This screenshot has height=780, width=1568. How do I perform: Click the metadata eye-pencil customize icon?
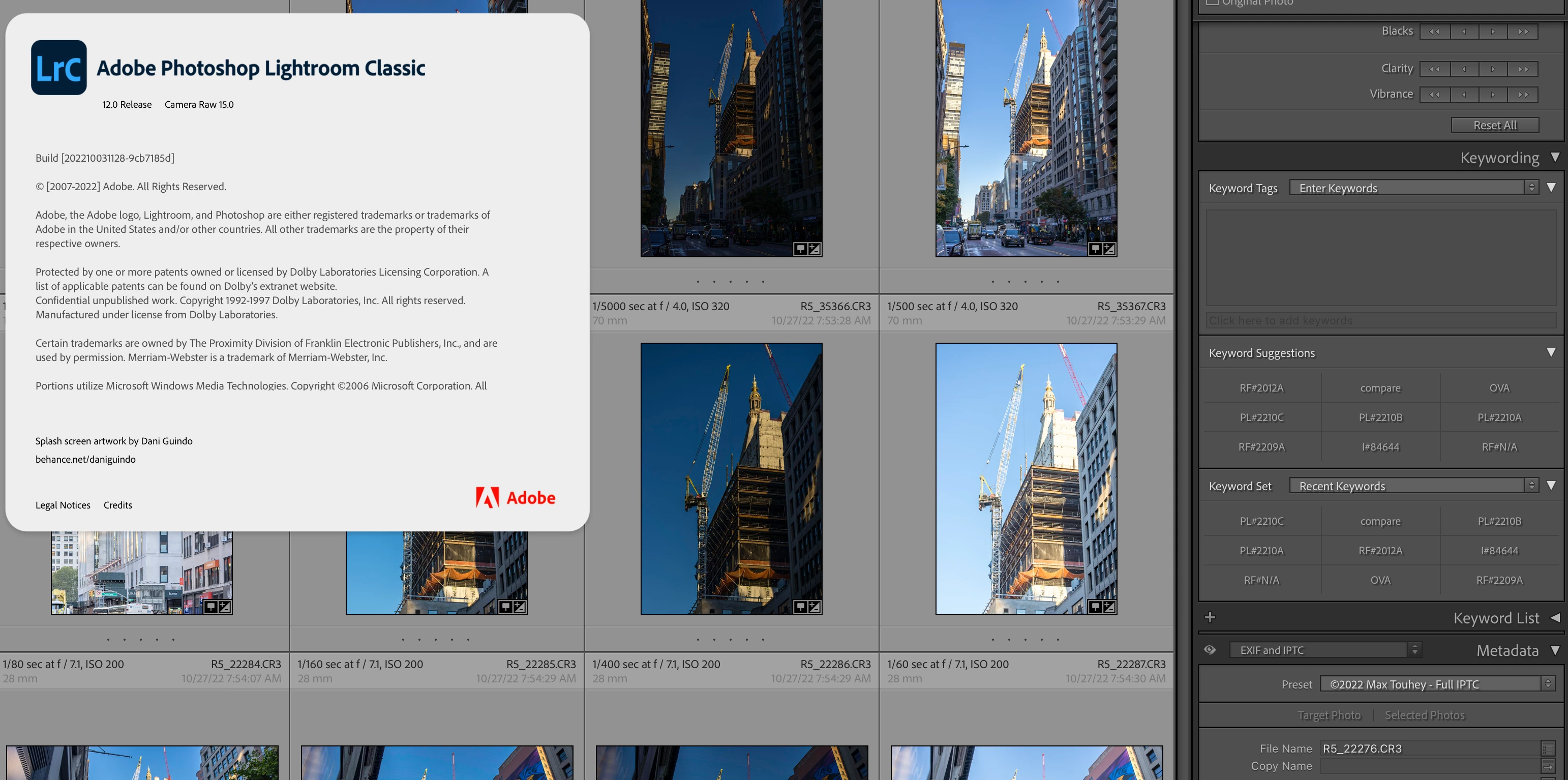point(1210,650)
